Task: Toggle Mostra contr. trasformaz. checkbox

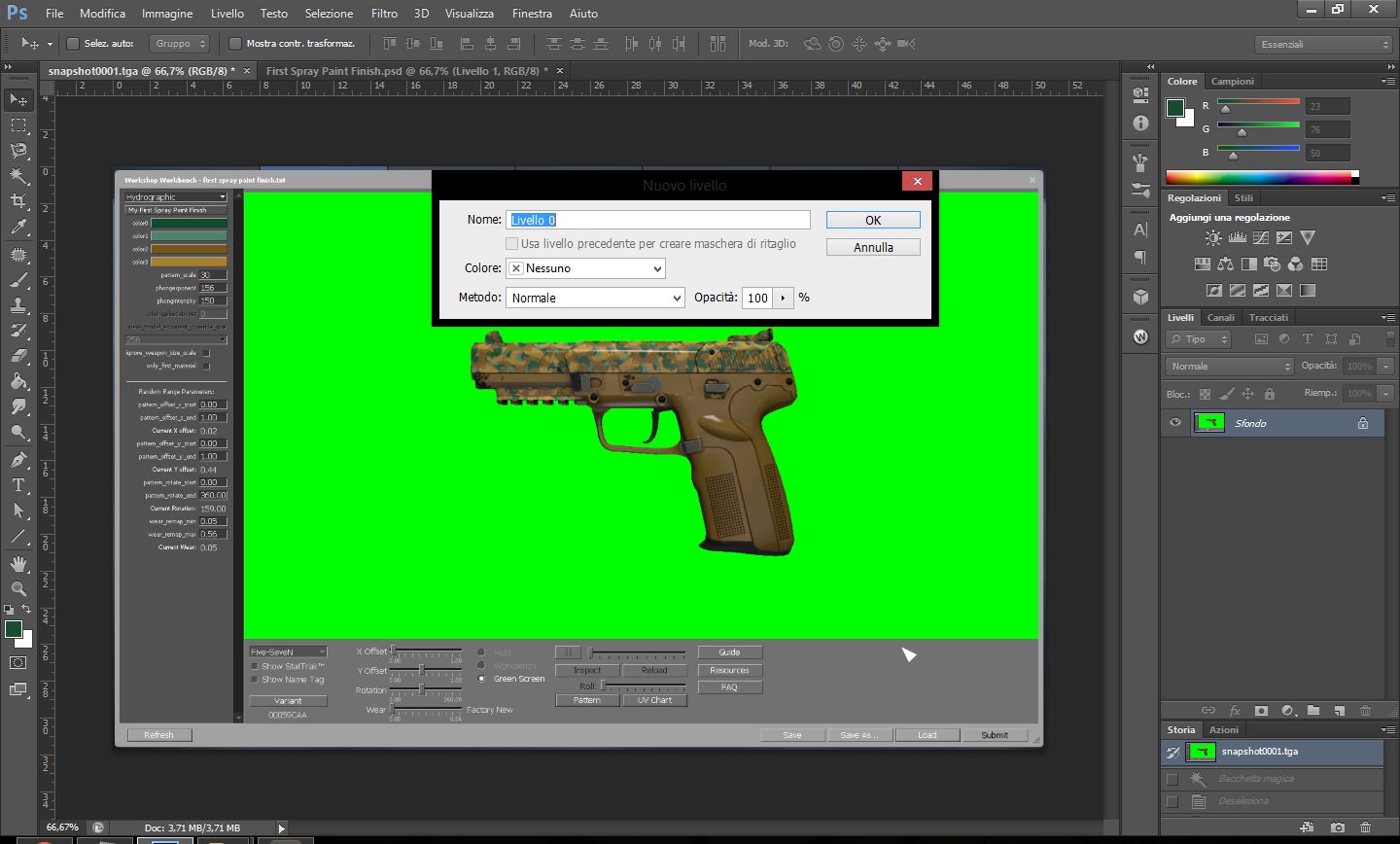Action: (x=234, y=44)
